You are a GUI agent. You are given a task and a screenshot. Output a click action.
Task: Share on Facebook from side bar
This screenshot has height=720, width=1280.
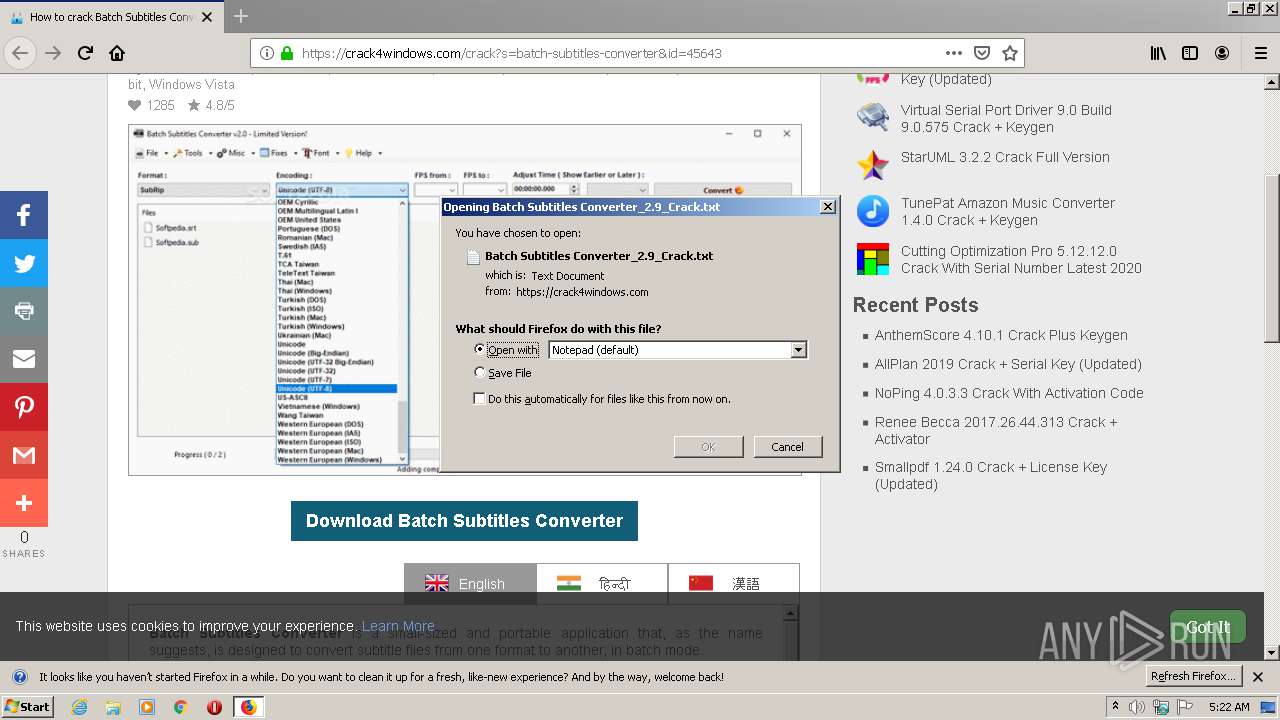point(24,215)
